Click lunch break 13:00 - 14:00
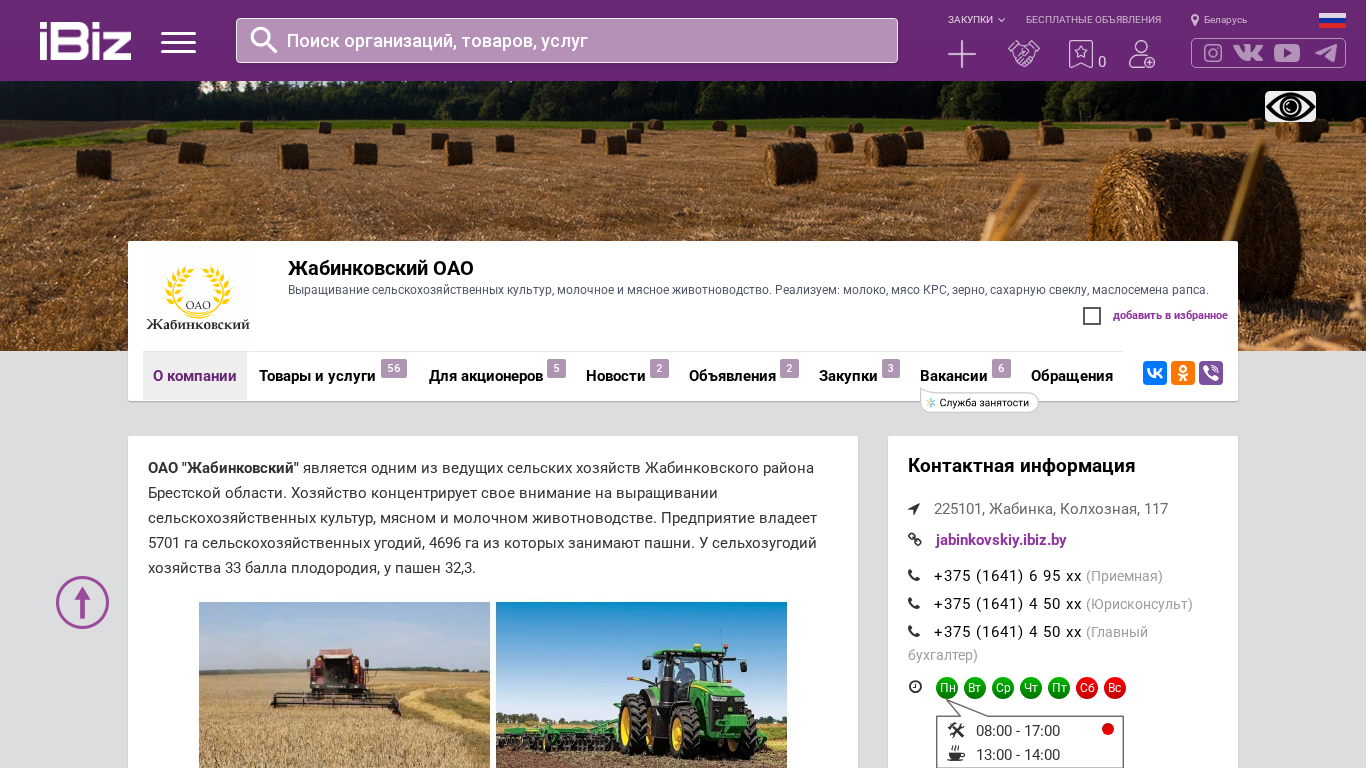 pyautogui.click(x=1018, y=755)
